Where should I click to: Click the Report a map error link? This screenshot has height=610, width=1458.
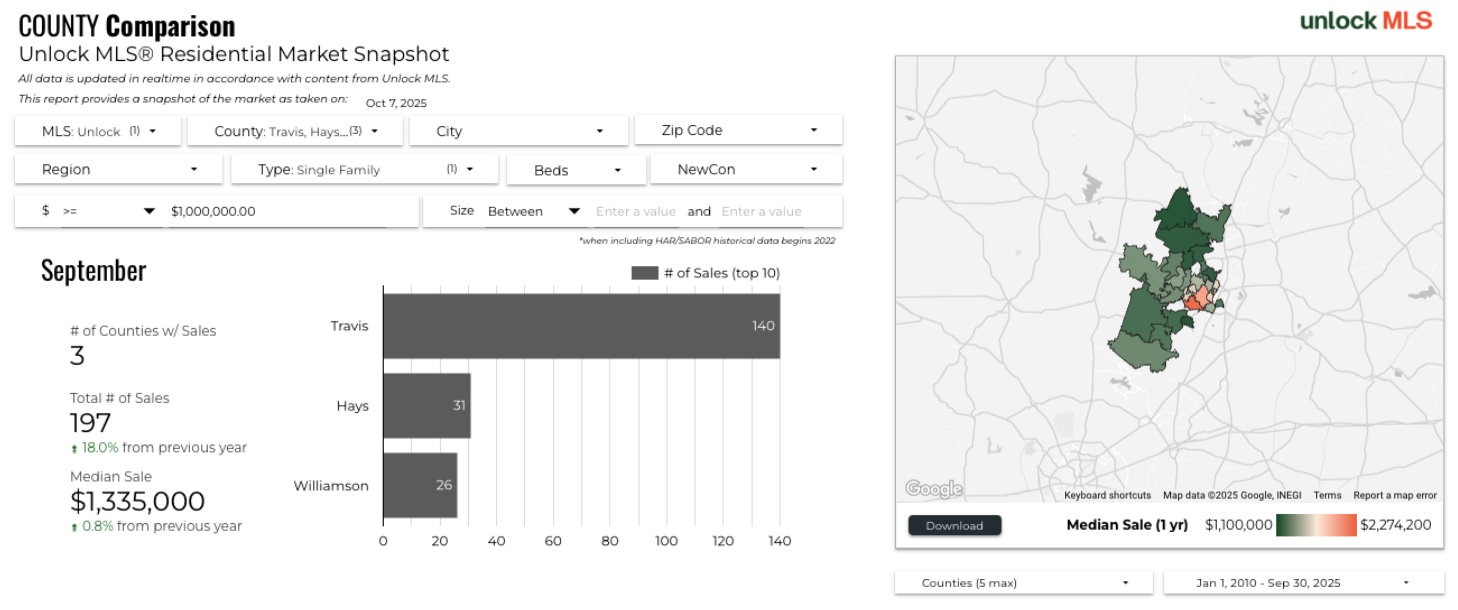[1394, 495]
